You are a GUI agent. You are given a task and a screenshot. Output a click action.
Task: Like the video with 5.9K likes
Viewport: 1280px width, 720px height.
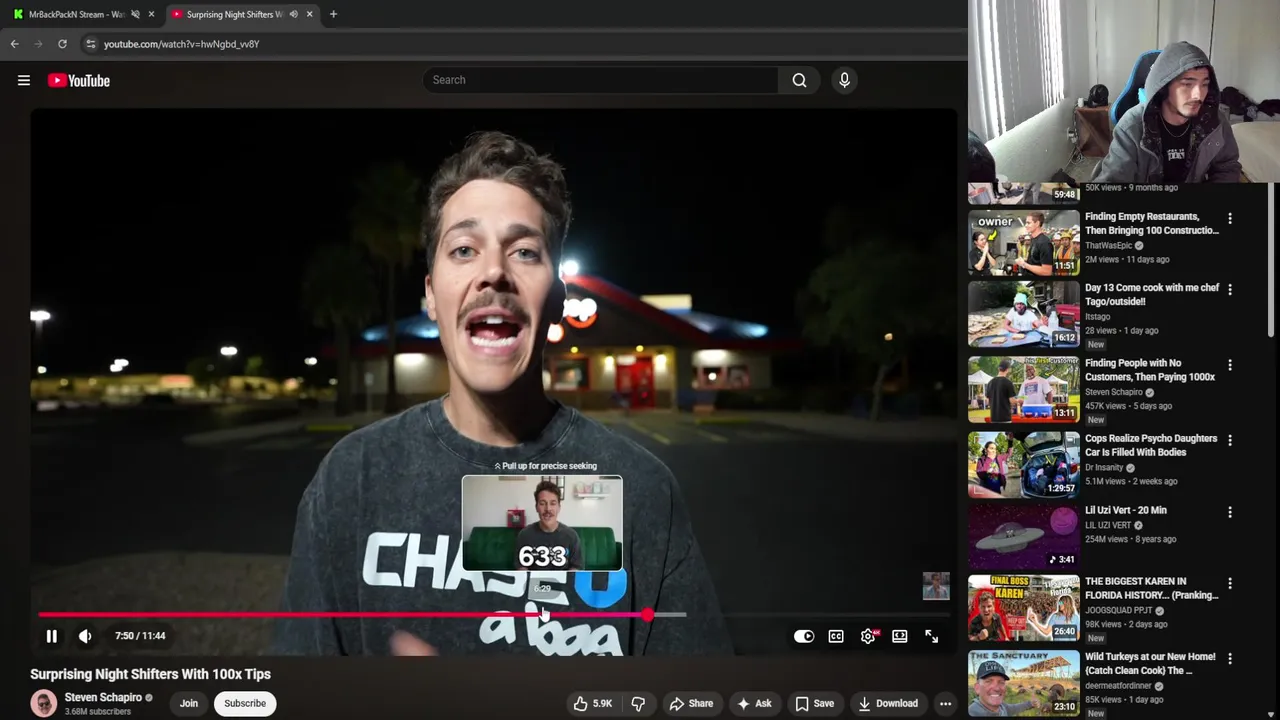[x=592, y=704]
